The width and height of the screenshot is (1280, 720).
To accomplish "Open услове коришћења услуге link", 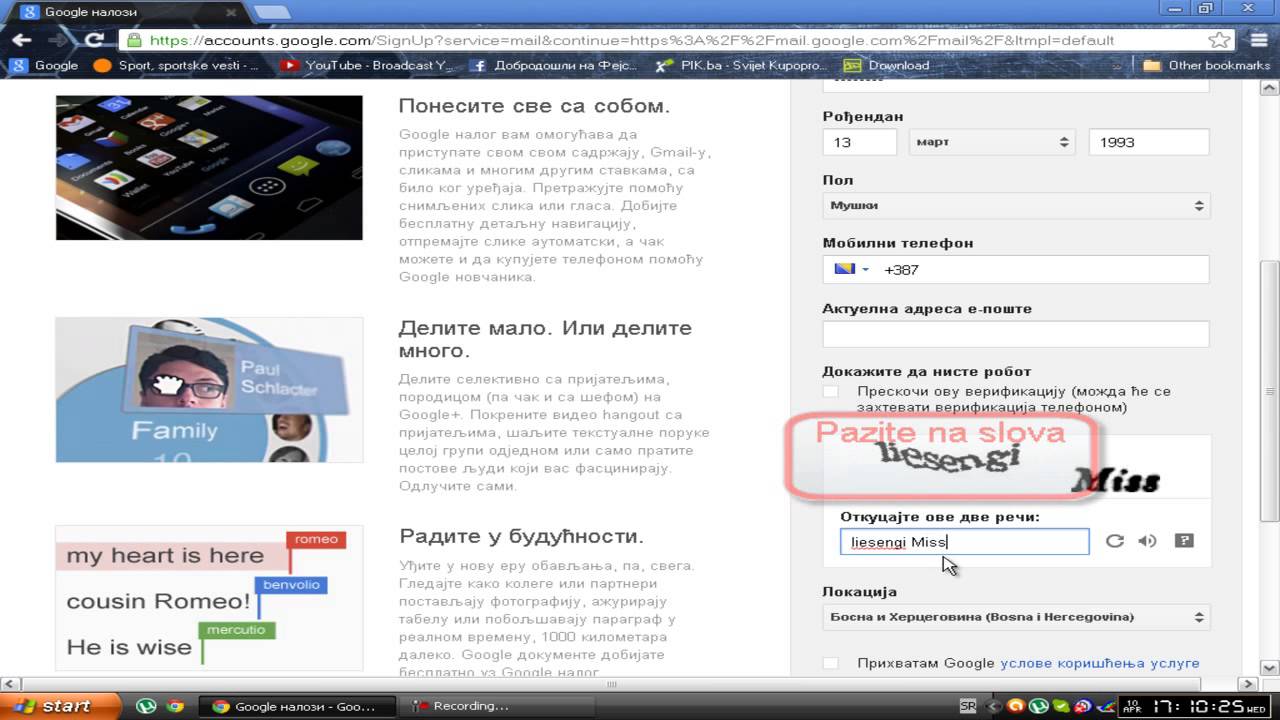I will click(1099, 663).
